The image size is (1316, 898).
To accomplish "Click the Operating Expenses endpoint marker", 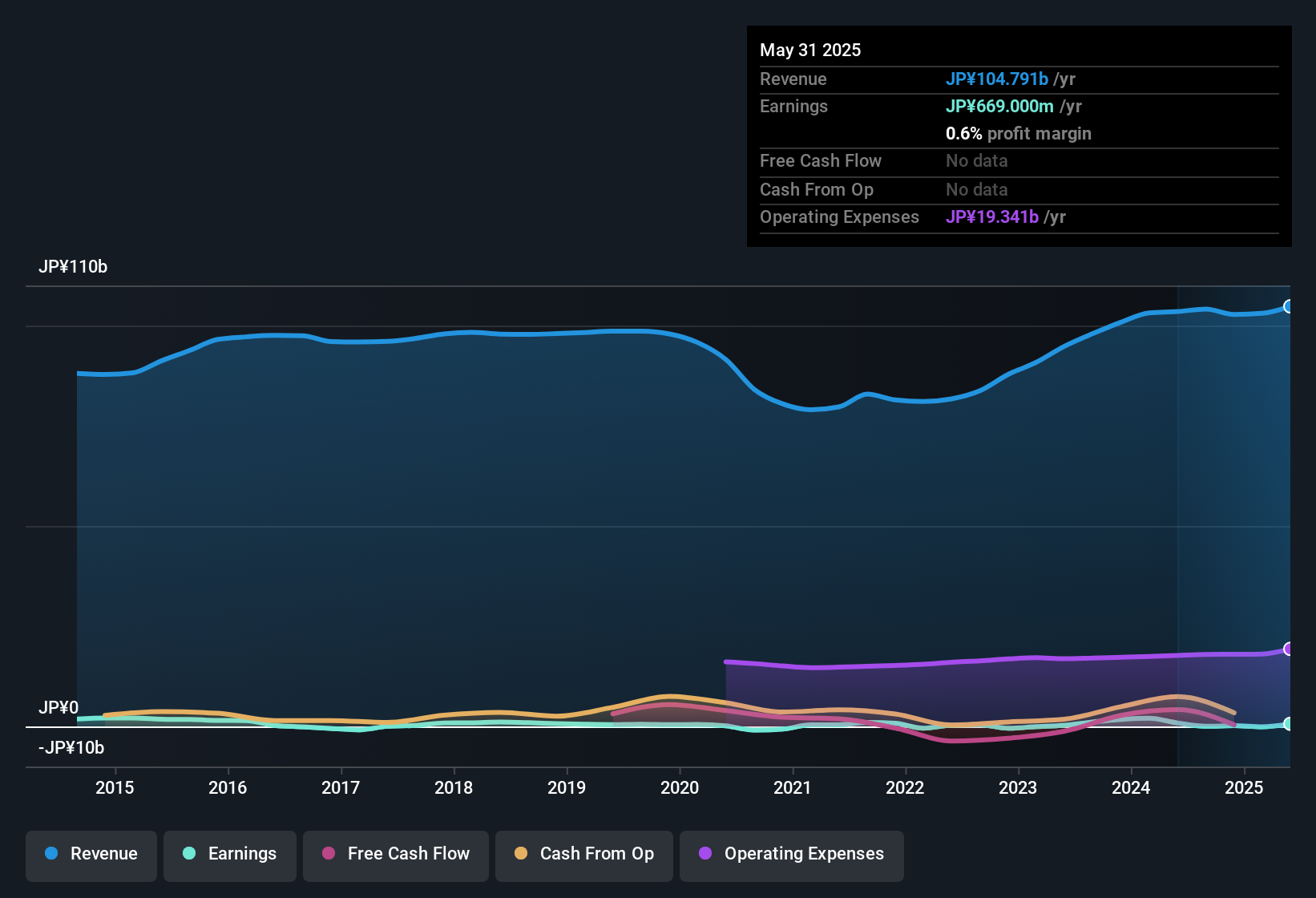I will (x=1288, y=649).
